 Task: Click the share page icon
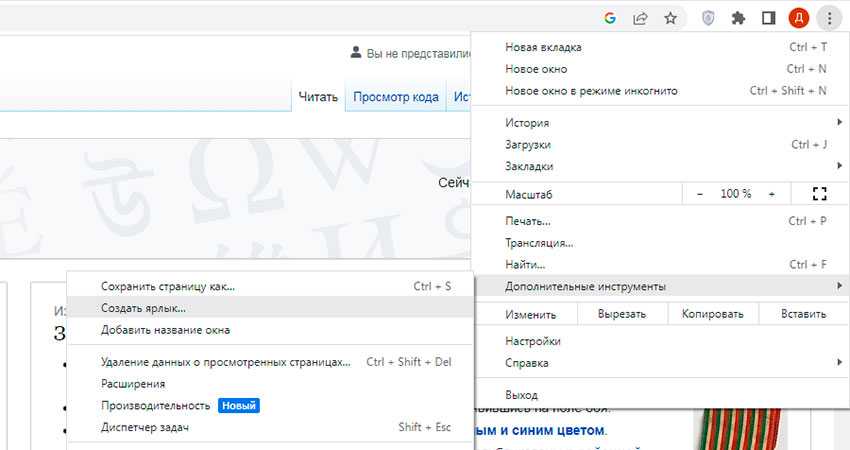tap(640, 18)
